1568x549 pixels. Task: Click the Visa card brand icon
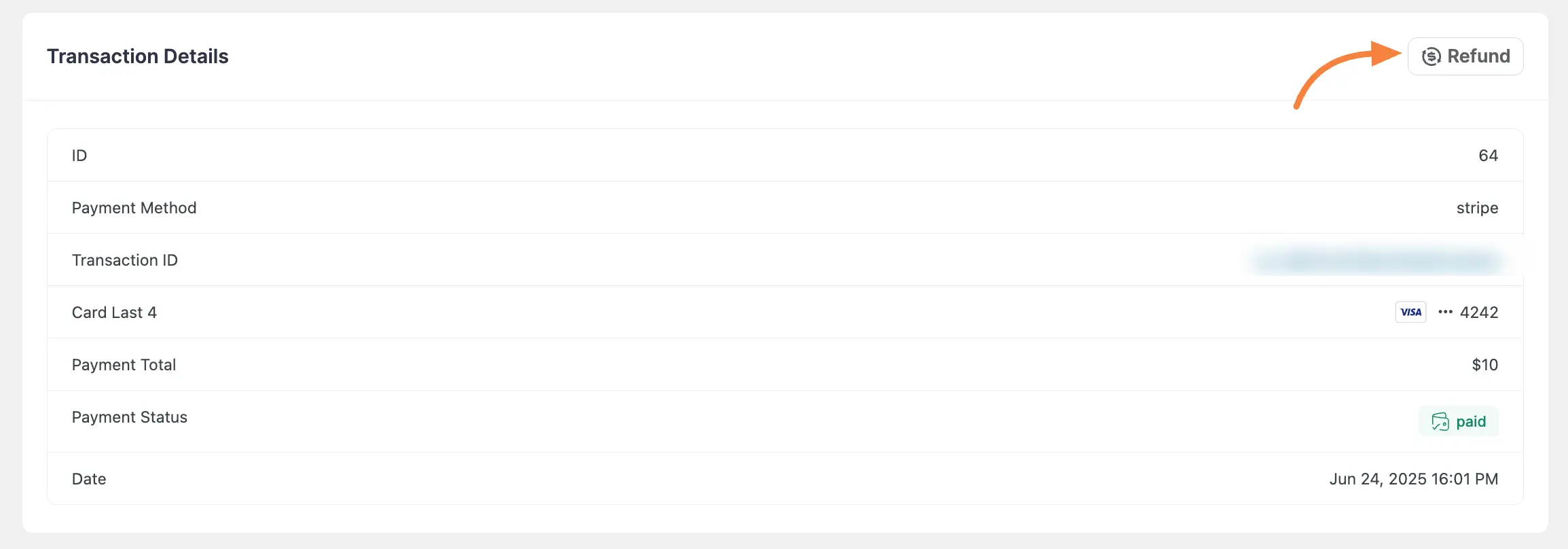coord(1410,312)
